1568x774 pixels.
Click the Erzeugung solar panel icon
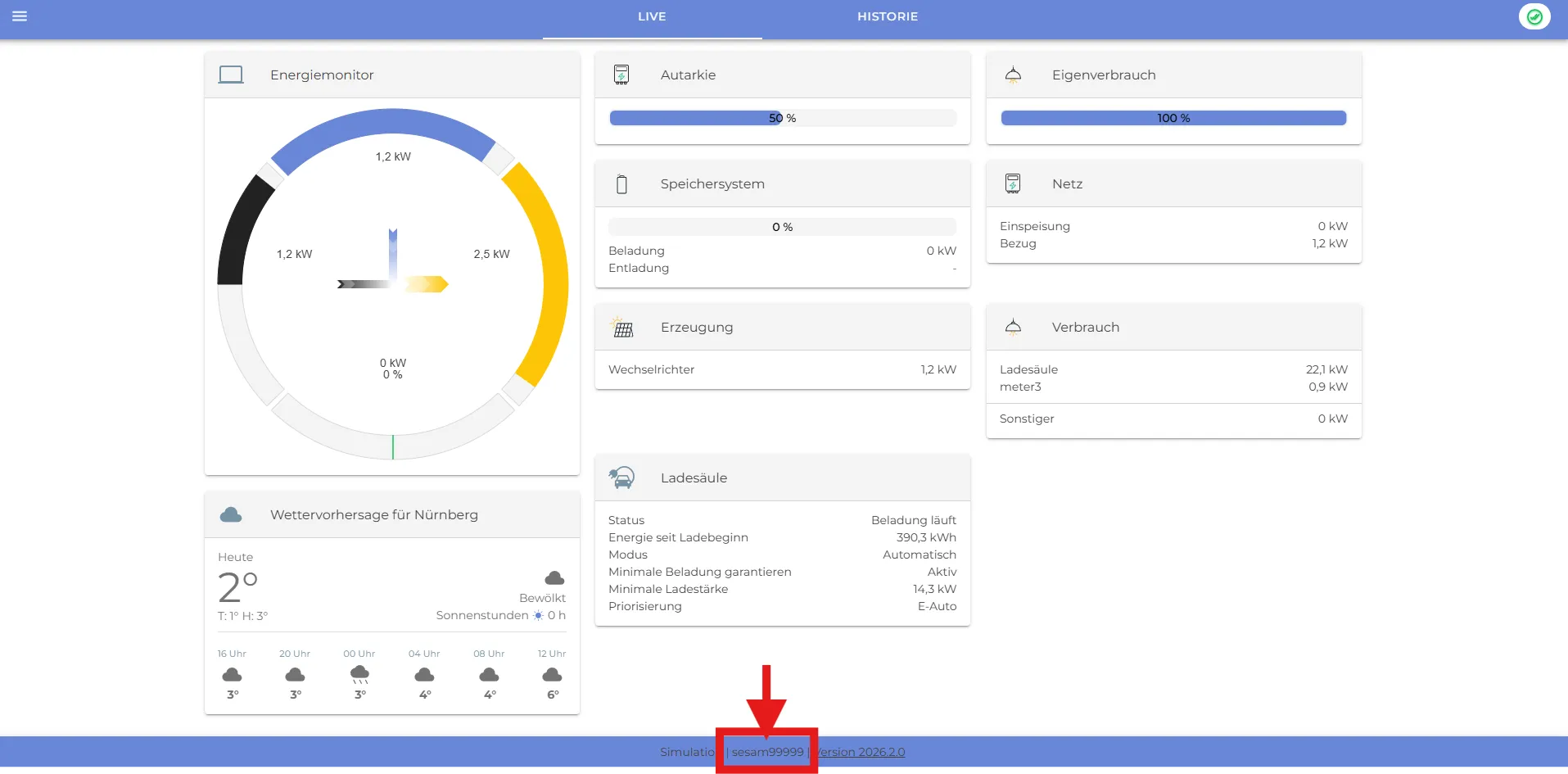click(622, 328)
